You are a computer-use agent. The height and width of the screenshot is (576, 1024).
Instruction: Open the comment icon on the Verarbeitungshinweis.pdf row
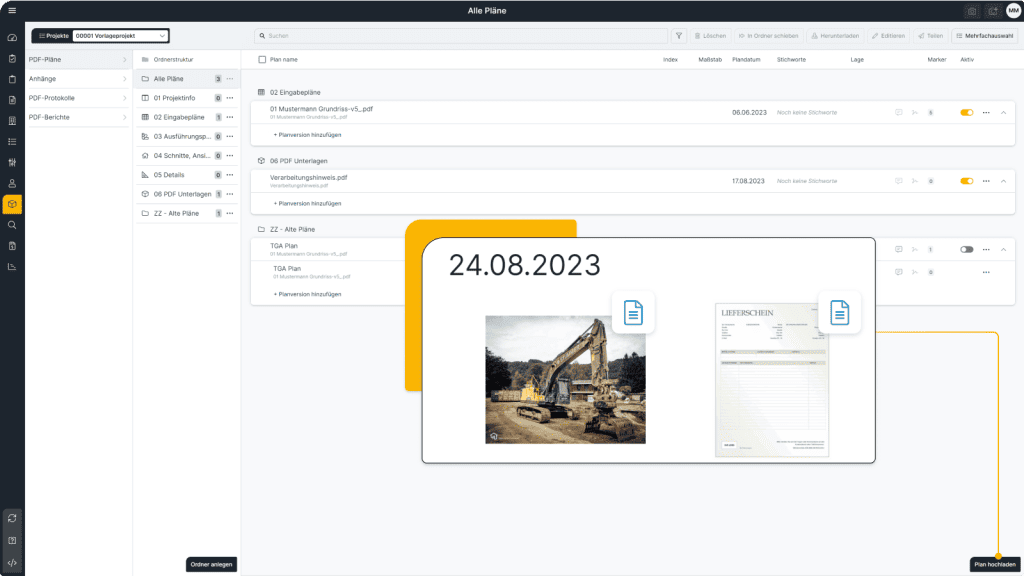point(898,181)
